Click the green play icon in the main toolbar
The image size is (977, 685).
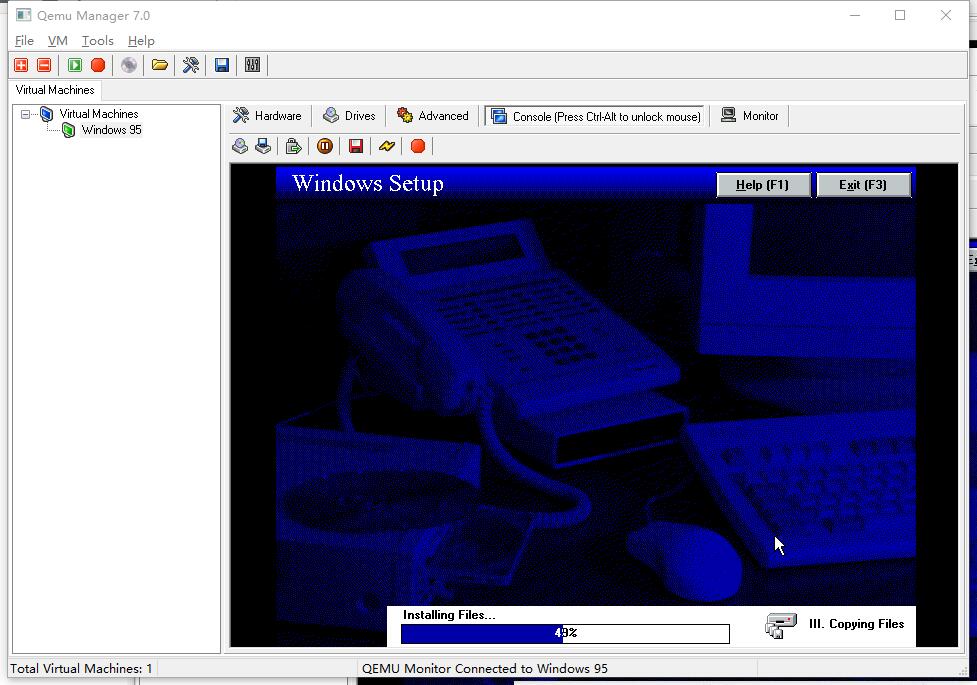pyautogui.click(x=75, y=65)
